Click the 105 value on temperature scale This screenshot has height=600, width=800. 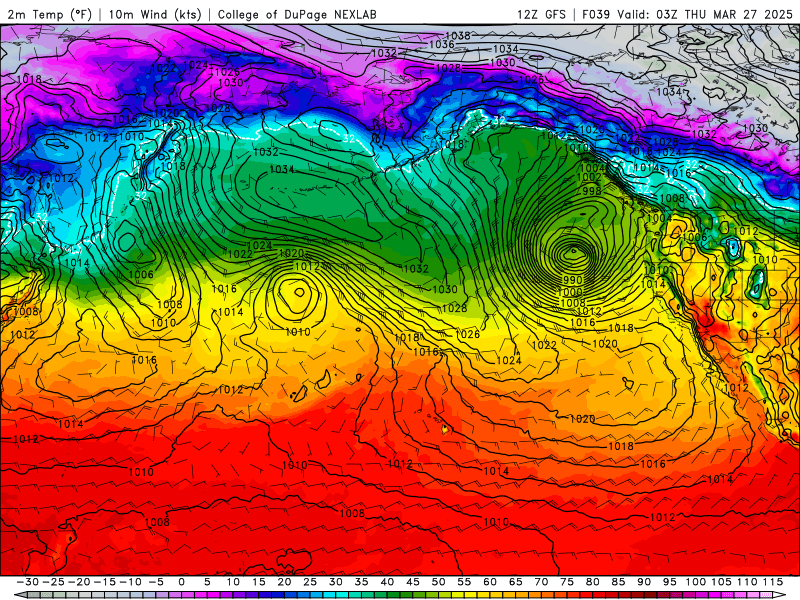click(x=721, y=582)
